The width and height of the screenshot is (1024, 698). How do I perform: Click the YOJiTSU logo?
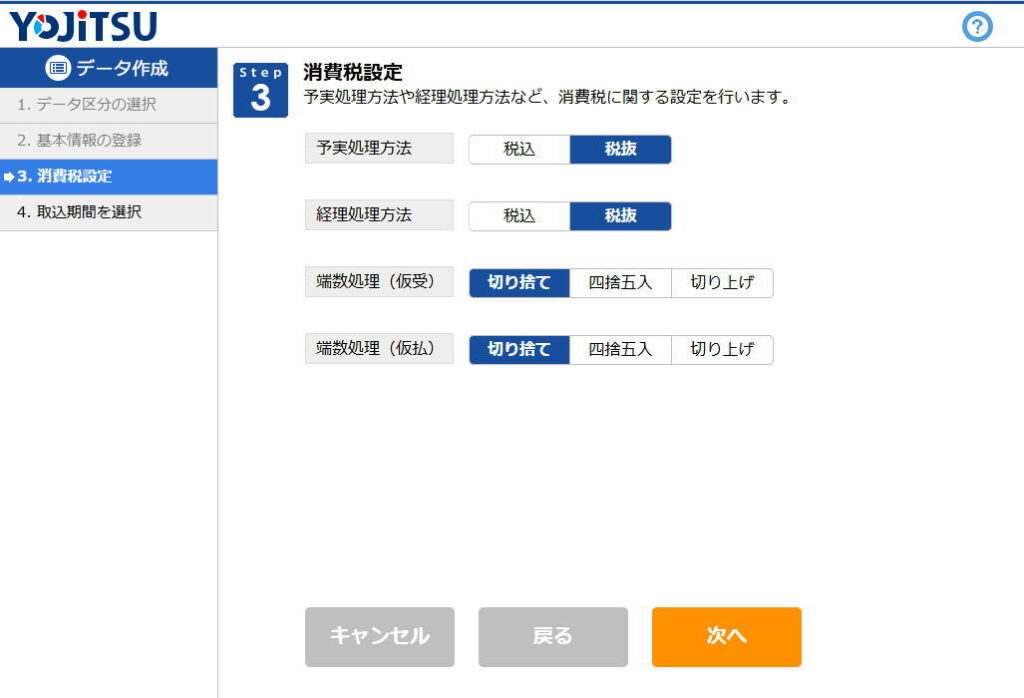click(x=82, y=26)
